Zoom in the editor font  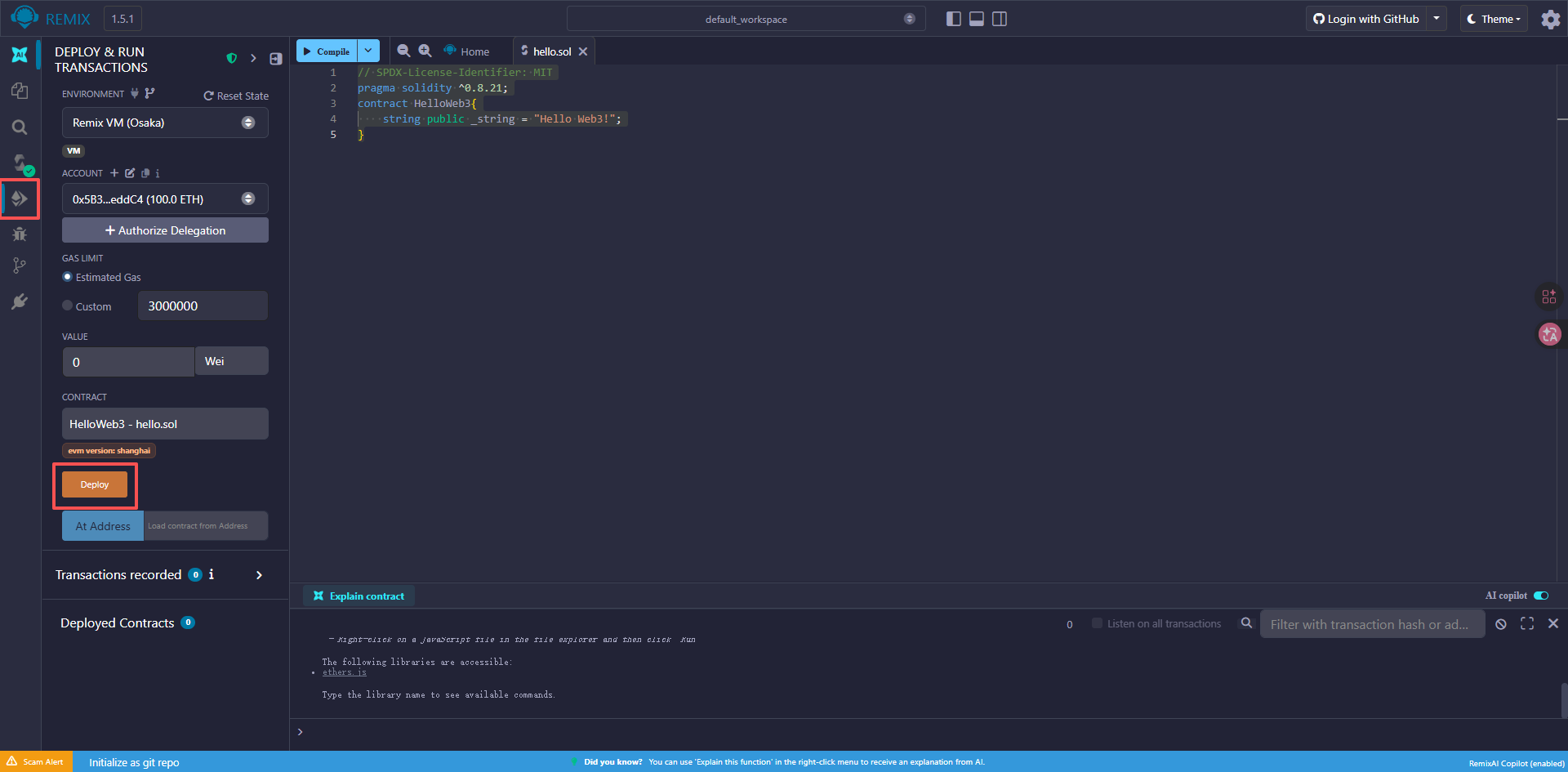tap(425, 51)
